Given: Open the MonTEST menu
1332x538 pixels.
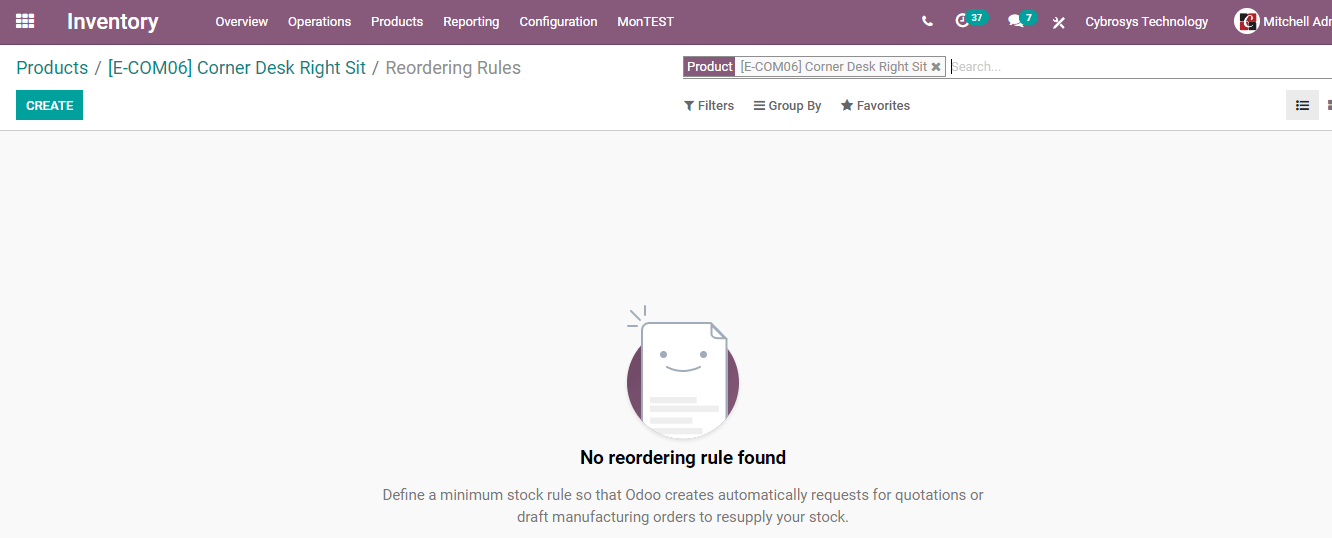Looking at the screenshot, I should (645, 21).
